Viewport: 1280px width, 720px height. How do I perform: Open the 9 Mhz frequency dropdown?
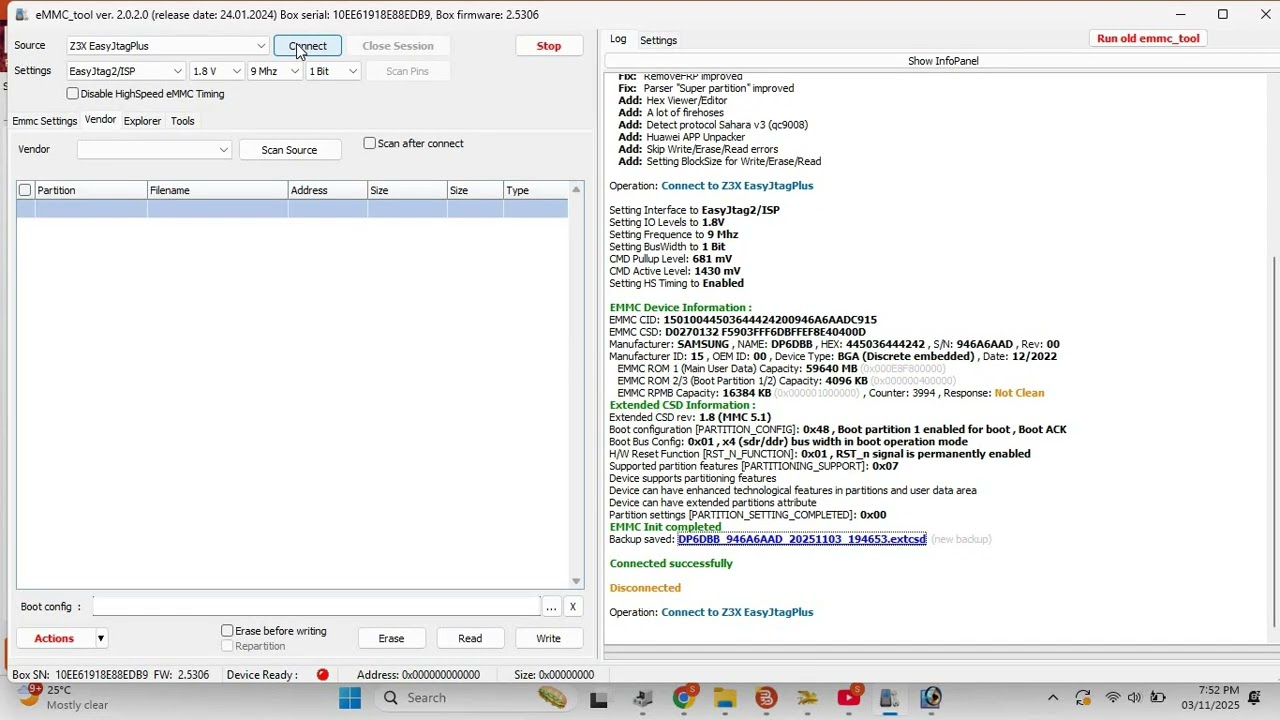[275, 71]
